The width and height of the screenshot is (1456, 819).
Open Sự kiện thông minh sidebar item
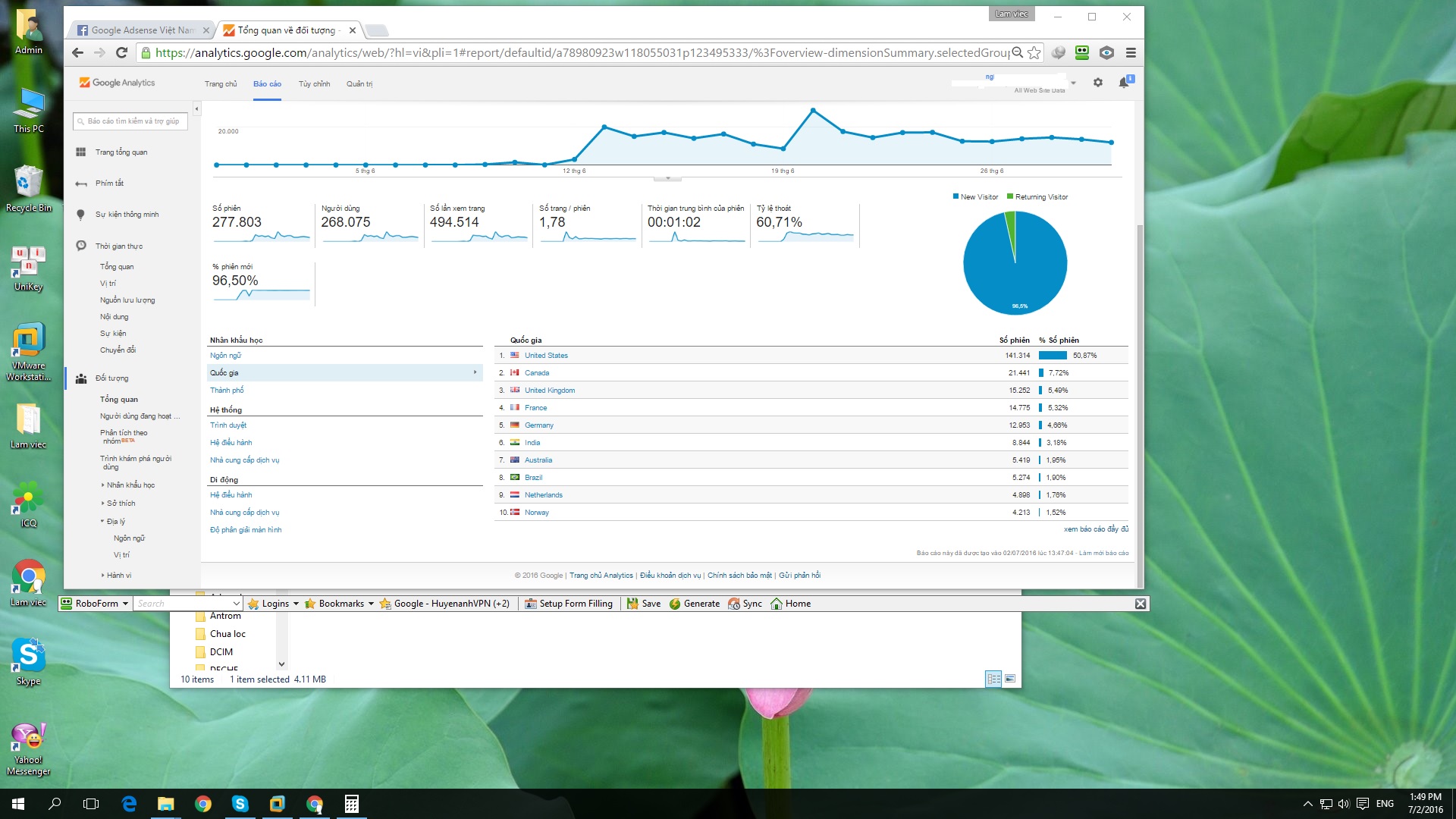[x=127, y=215]
